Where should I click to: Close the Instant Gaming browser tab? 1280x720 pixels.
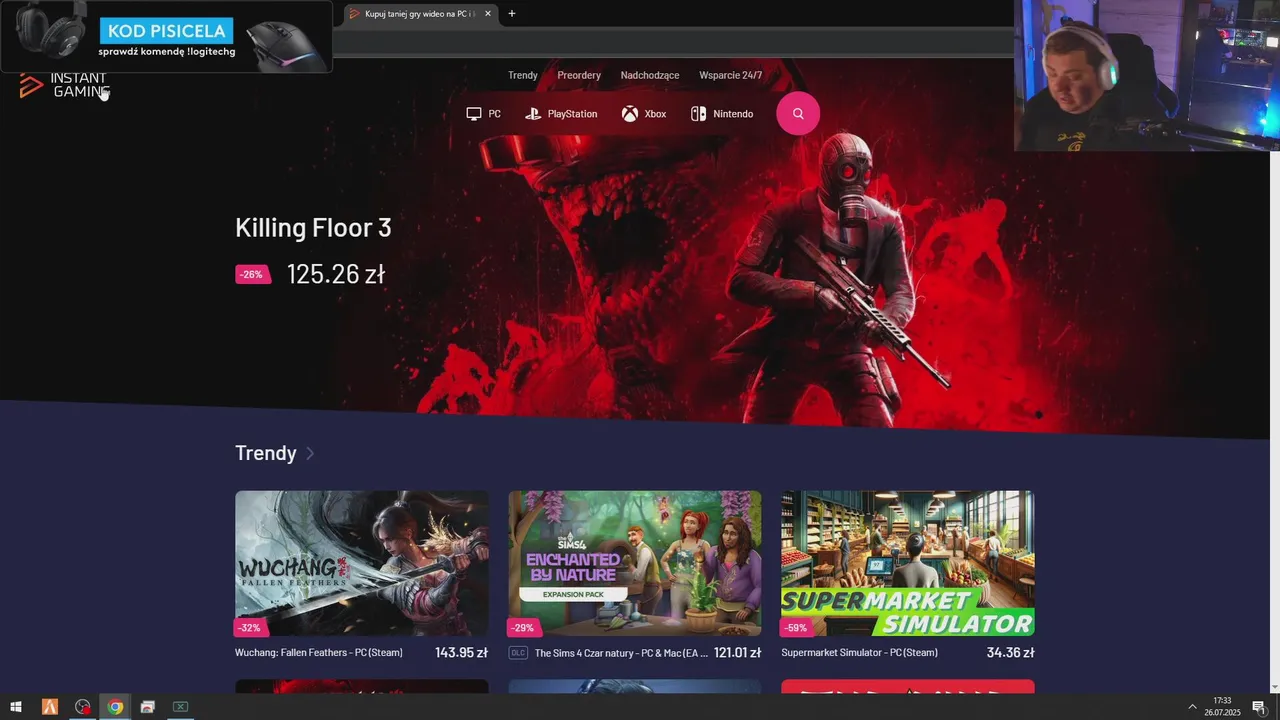click(488, 14)
